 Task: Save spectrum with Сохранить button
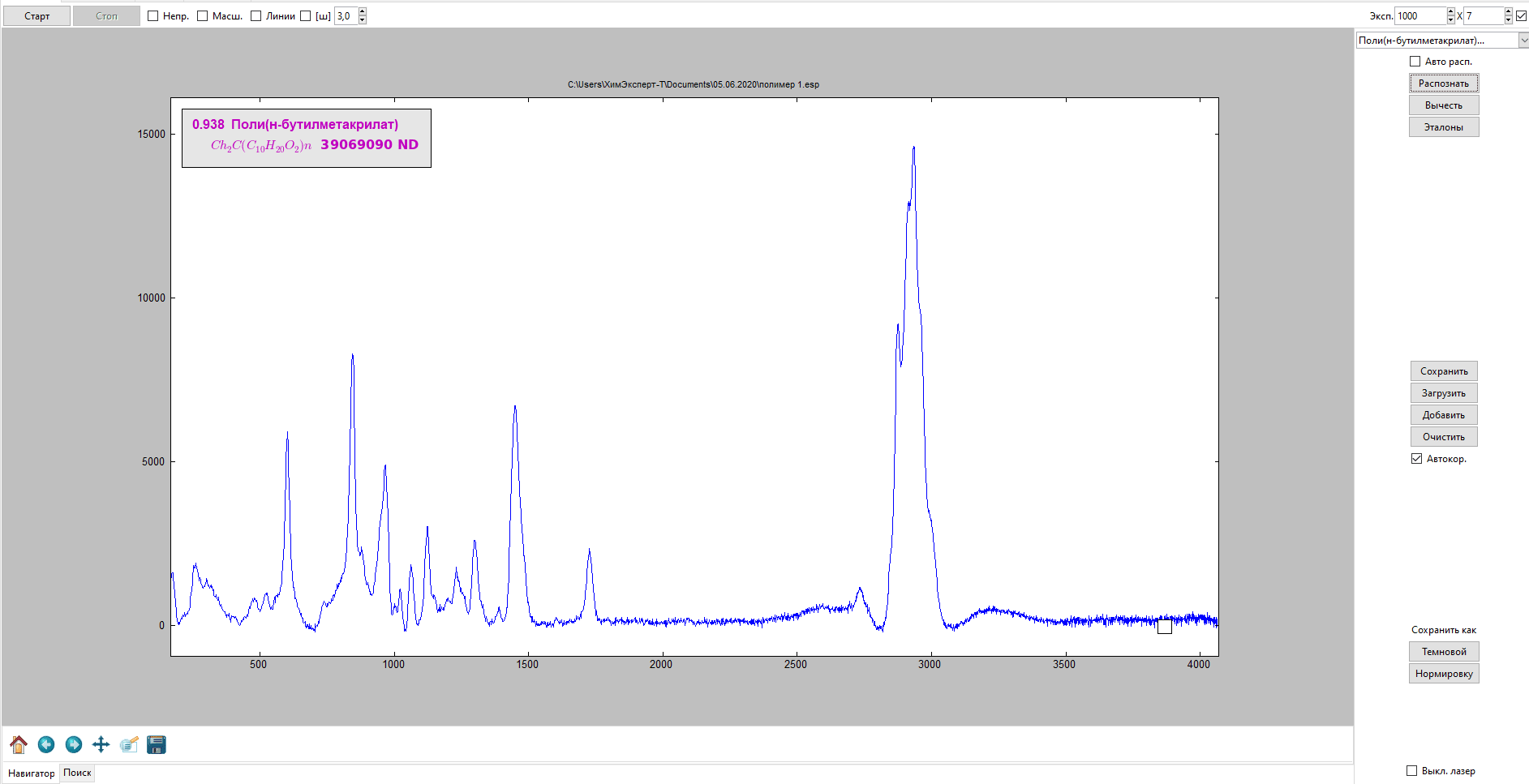click(1444, 371)
